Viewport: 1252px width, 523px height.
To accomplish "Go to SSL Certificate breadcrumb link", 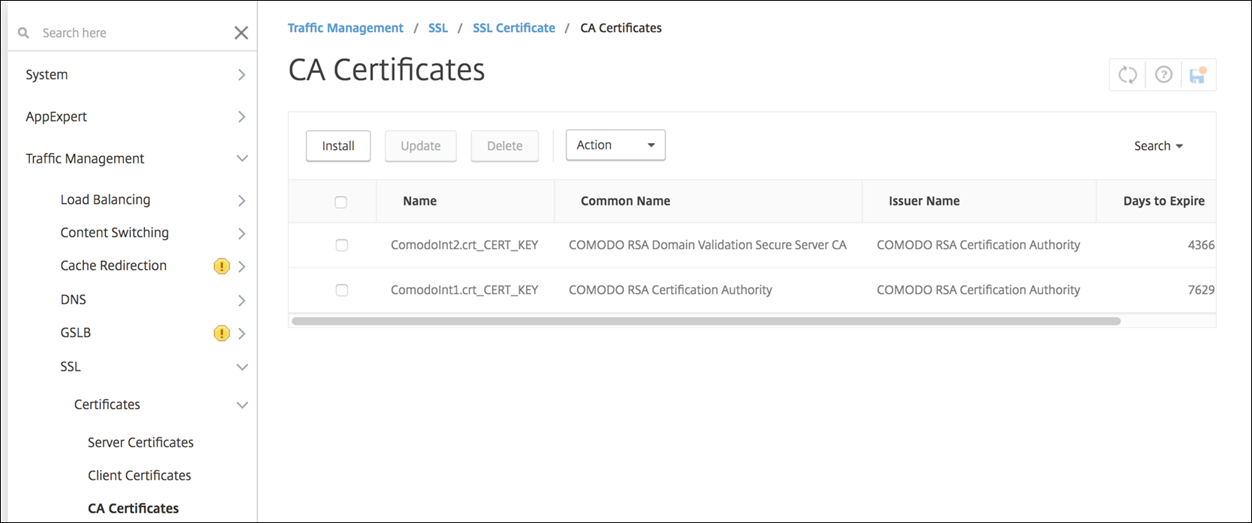I will click(x=513, y=28).
